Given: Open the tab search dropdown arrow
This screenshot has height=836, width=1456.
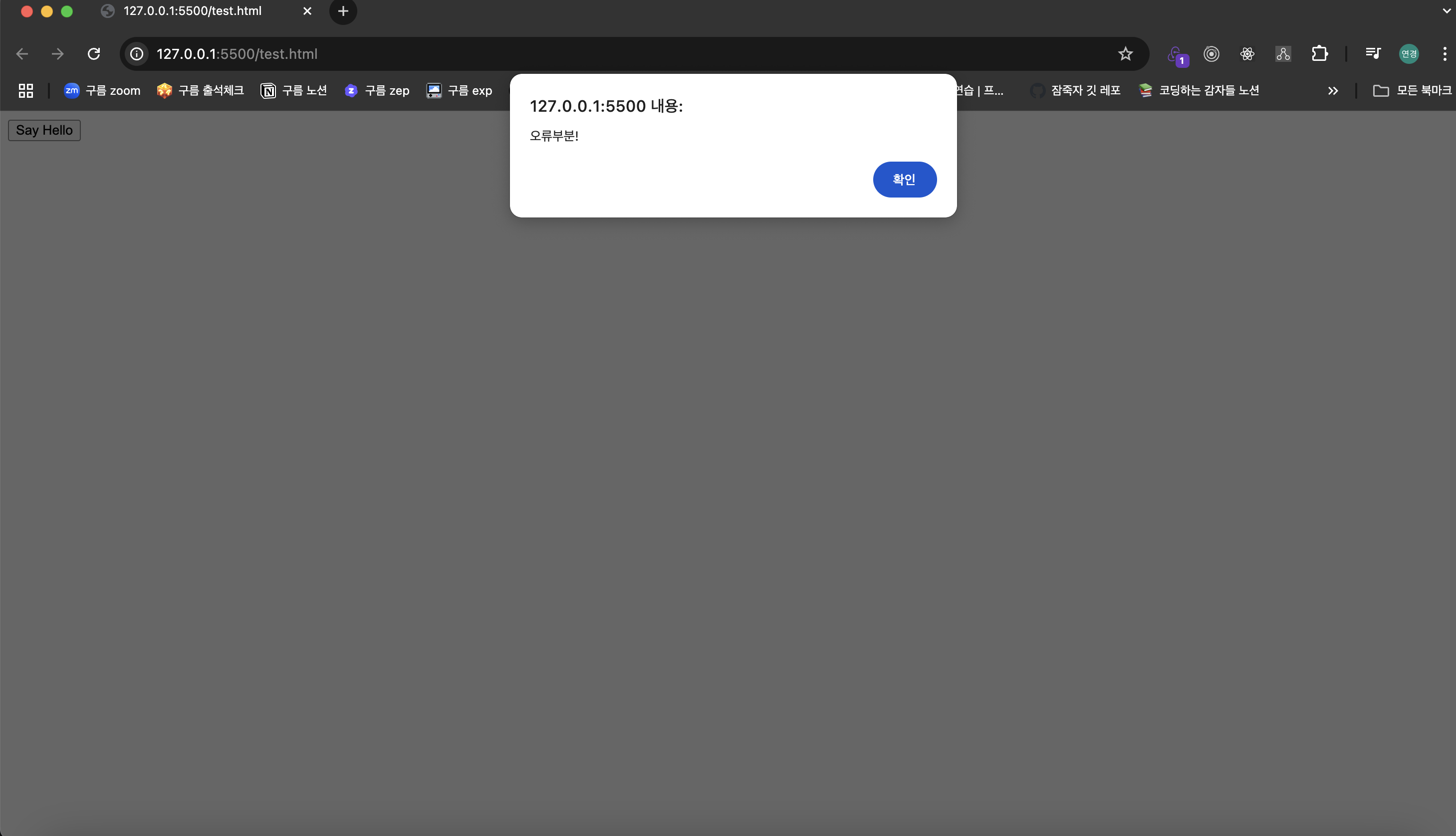Looking at the screenshot, I should point(1446,11).
